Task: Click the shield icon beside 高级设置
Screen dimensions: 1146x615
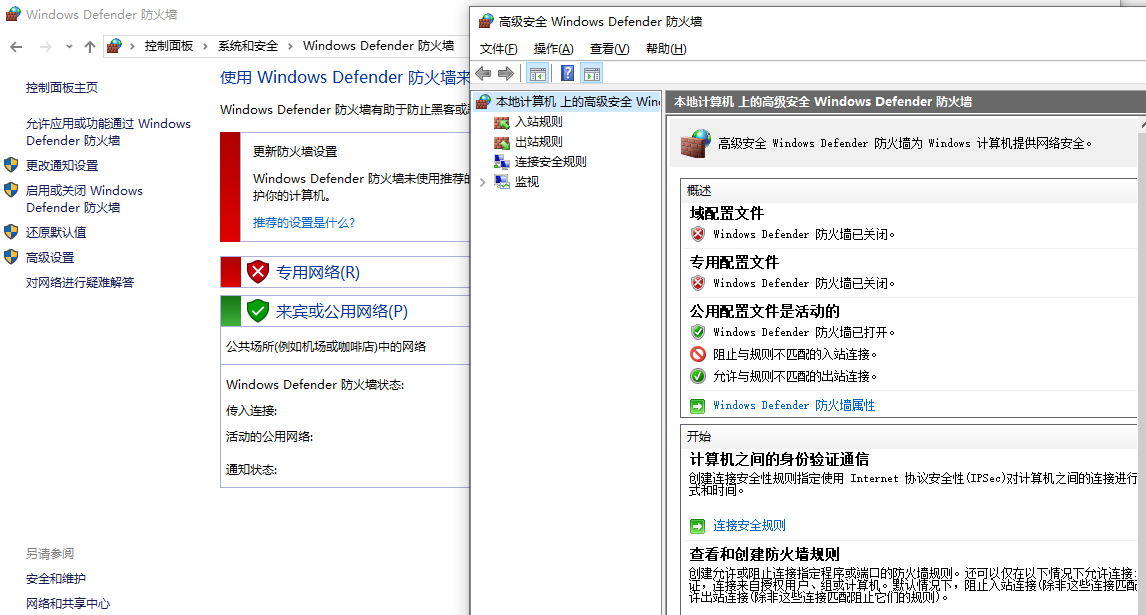Action: tap(11, 257)
